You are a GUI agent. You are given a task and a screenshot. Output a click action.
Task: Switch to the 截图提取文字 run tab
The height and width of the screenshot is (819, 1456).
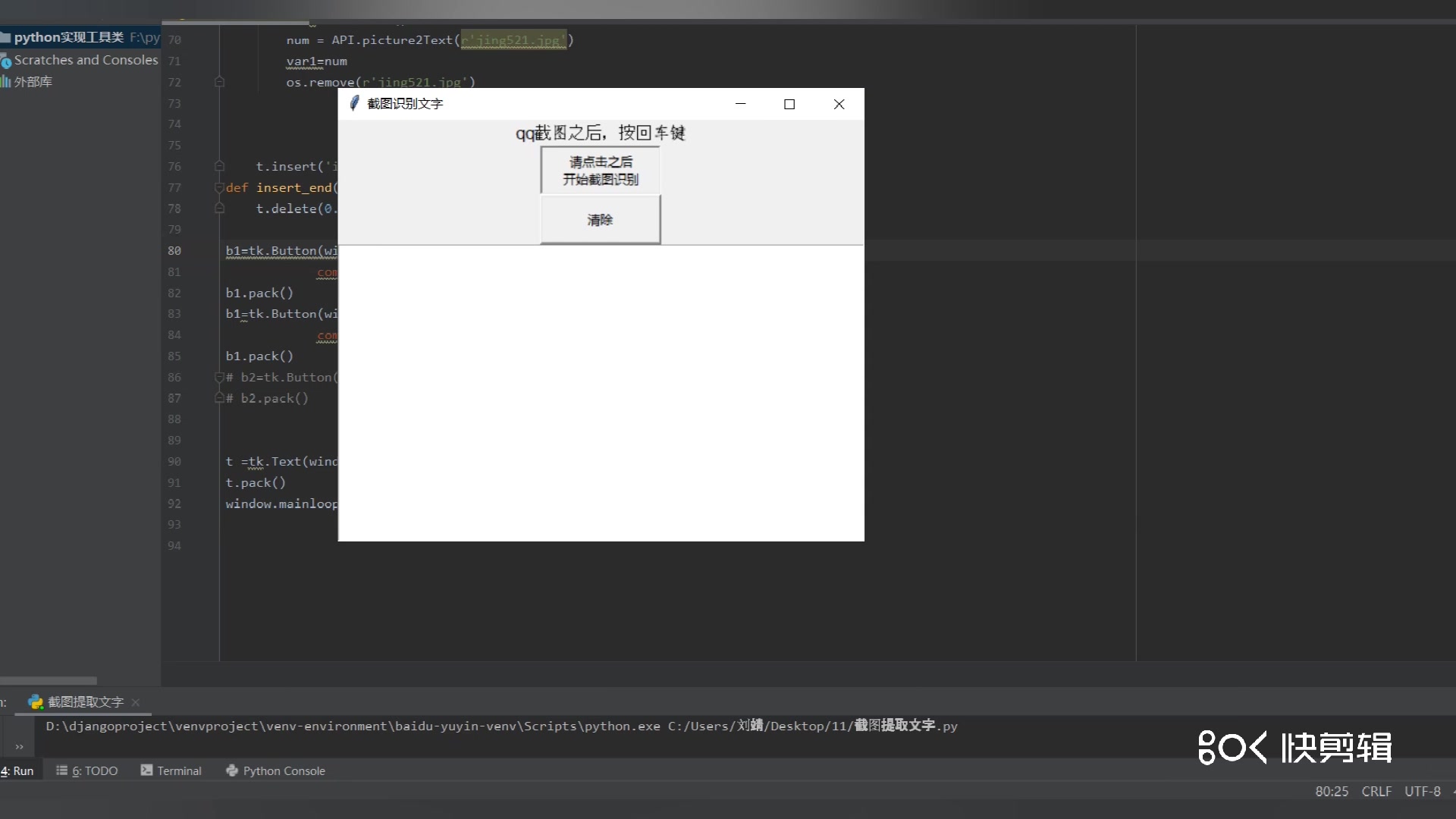coord(86,702)
